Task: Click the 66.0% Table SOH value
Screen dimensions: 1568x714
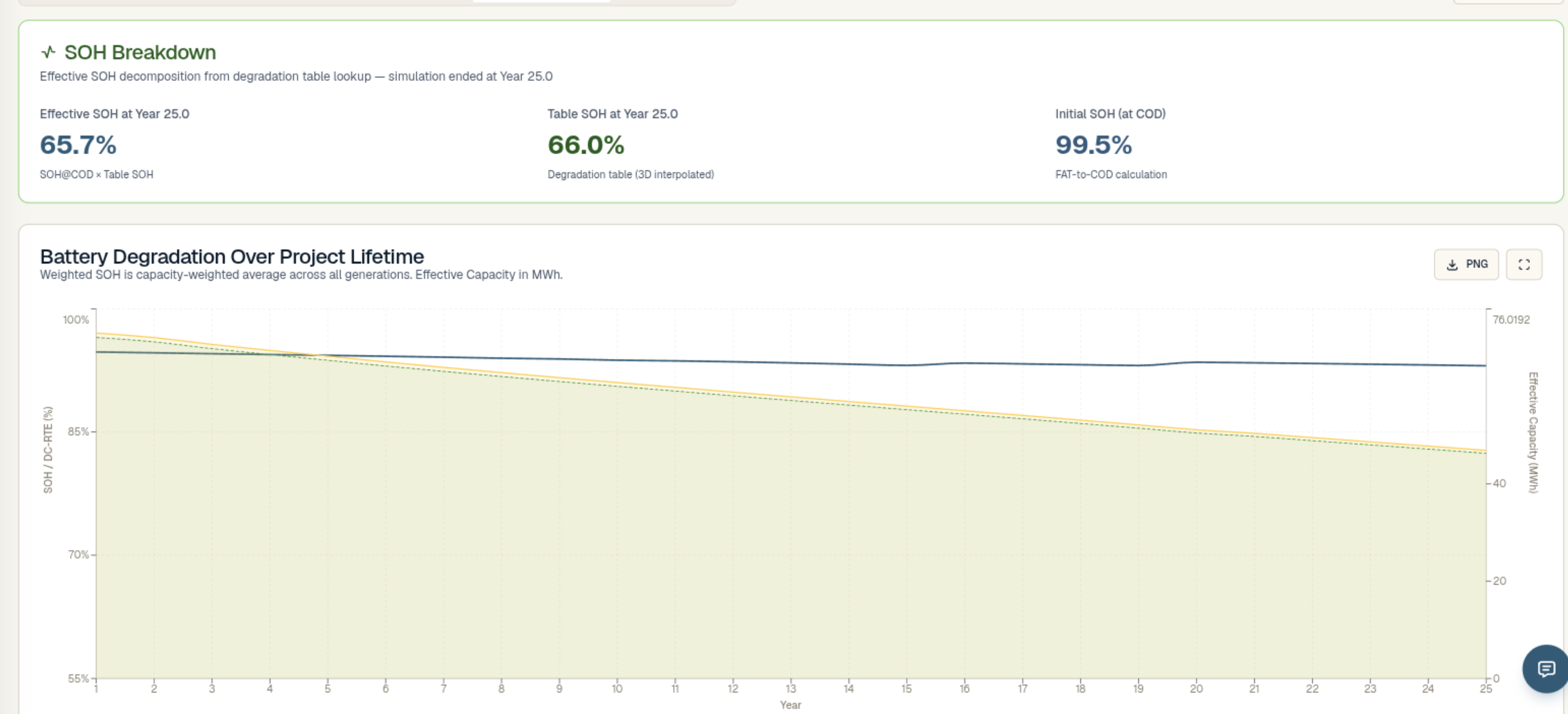Action: [586, 145]
